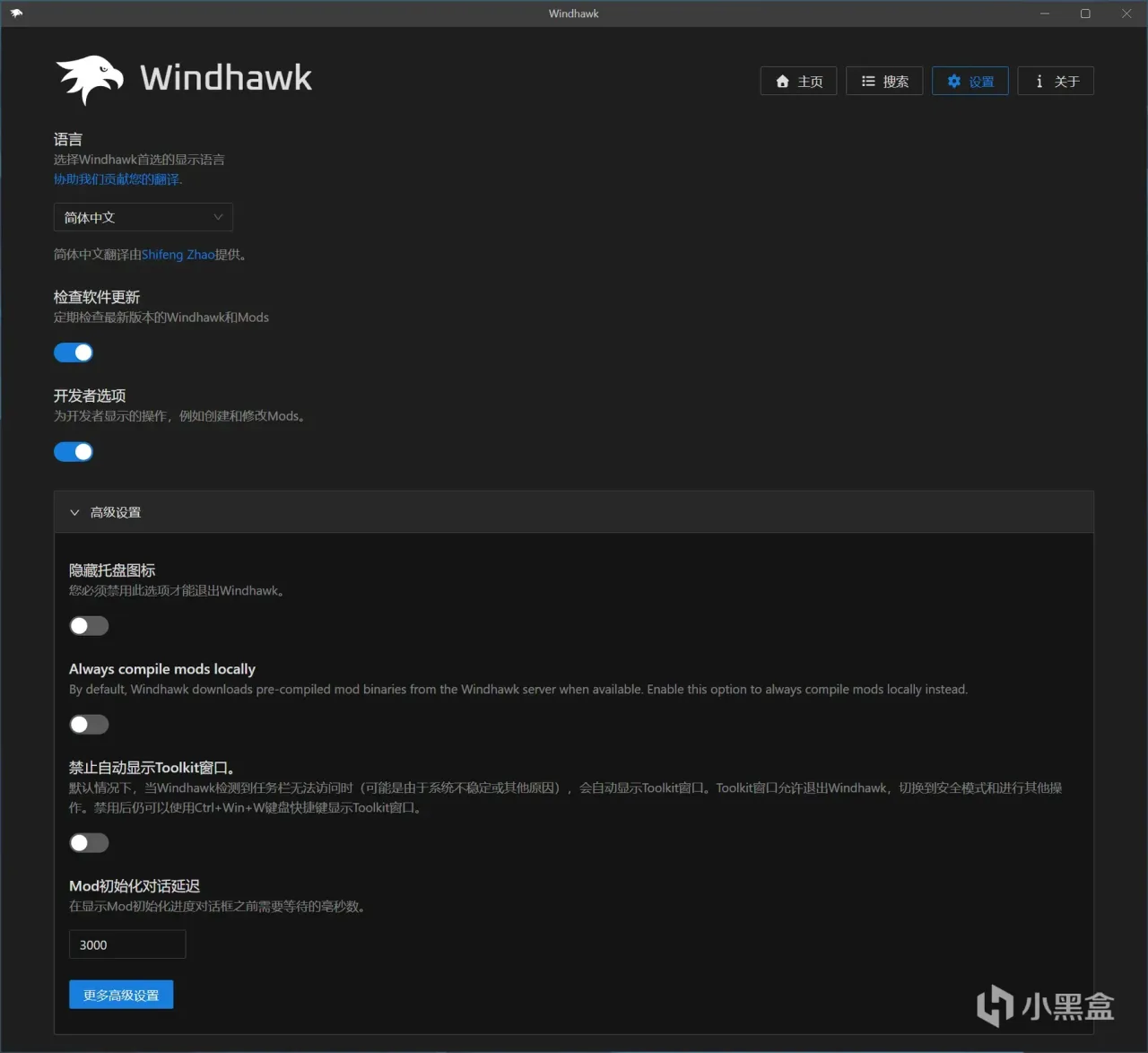
Task: Close the Windhawk window
Action: tap(1126, 13)
